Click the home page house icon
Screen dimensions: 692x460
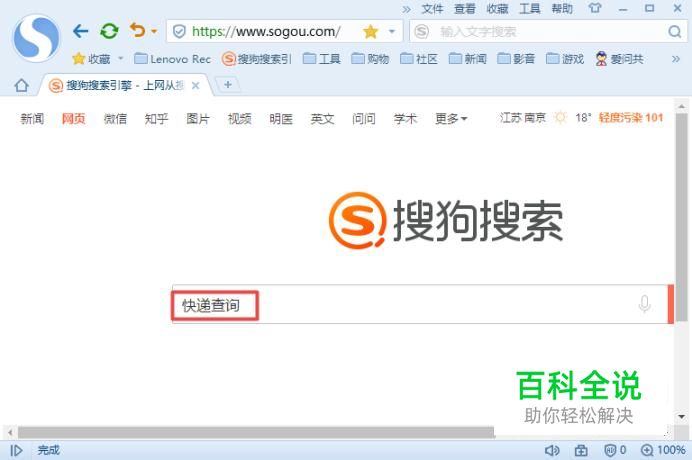[x=21, y=85]
